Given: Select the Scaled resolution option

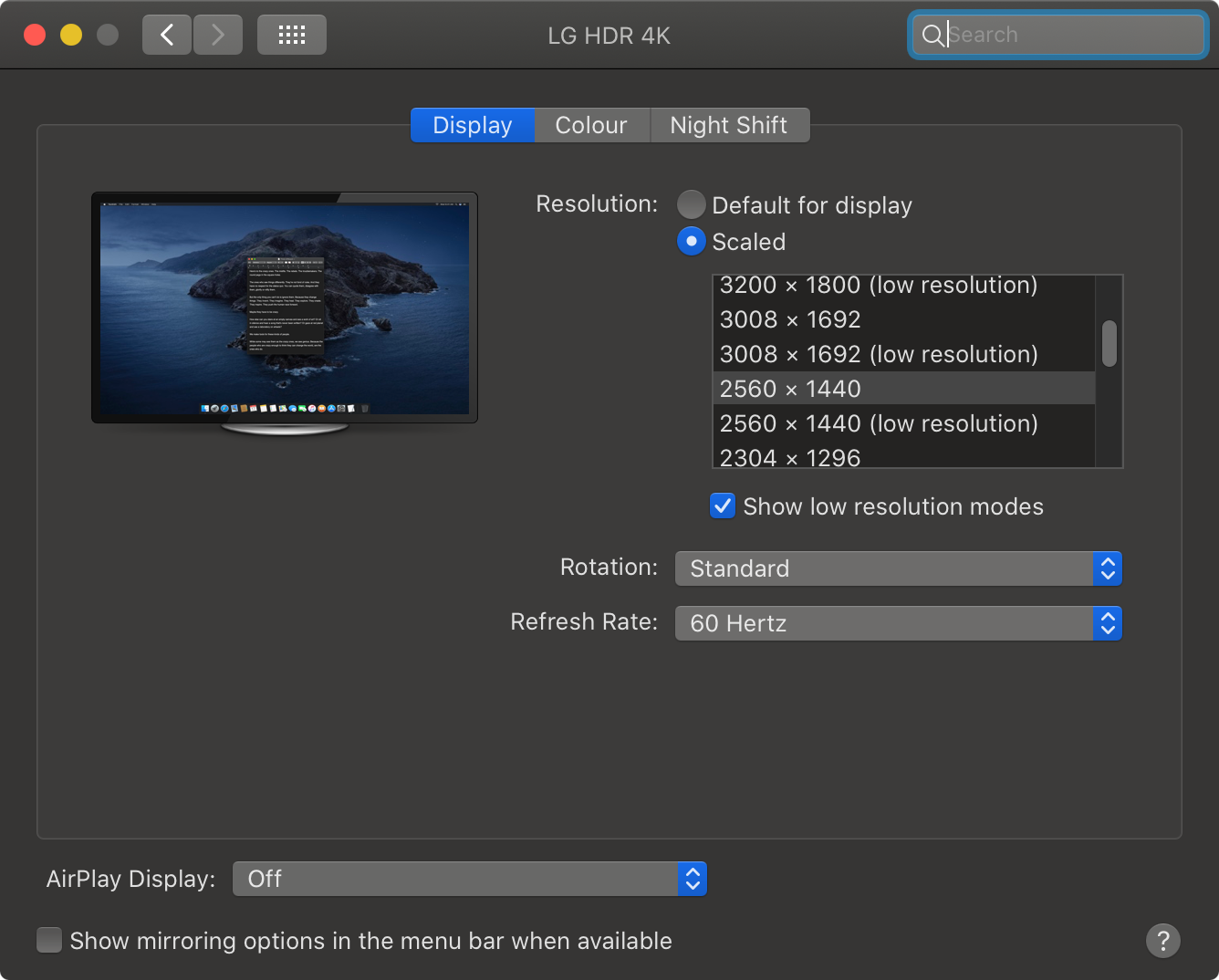Looking at the screenshot, I should click(x=692, y=241).
